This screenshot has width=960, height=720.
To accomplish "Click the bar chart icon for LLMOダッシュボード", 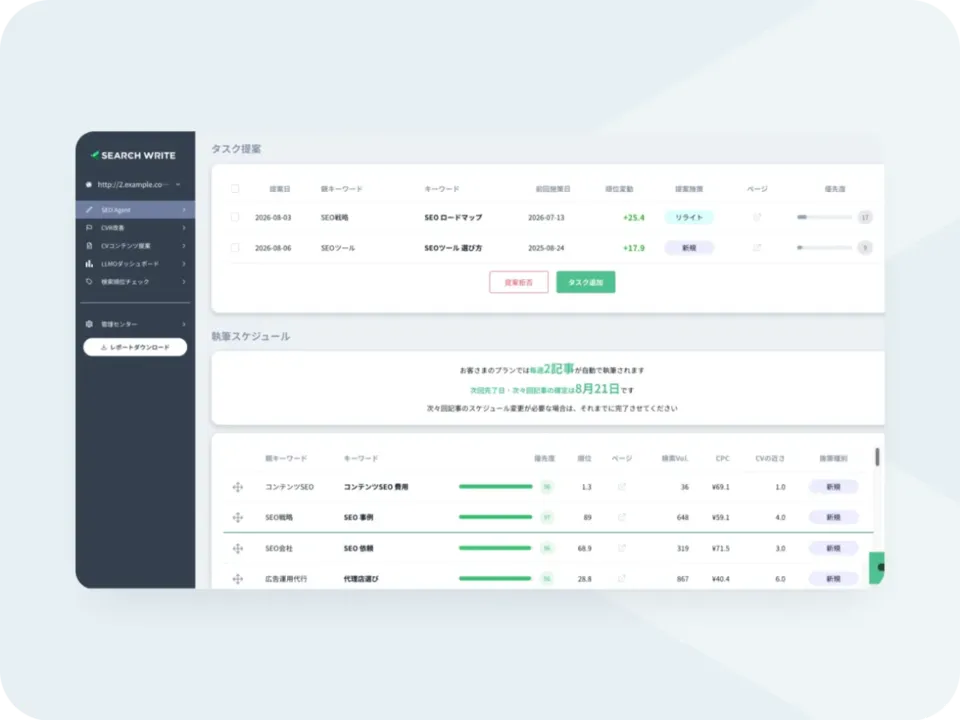I will [89, 264].
